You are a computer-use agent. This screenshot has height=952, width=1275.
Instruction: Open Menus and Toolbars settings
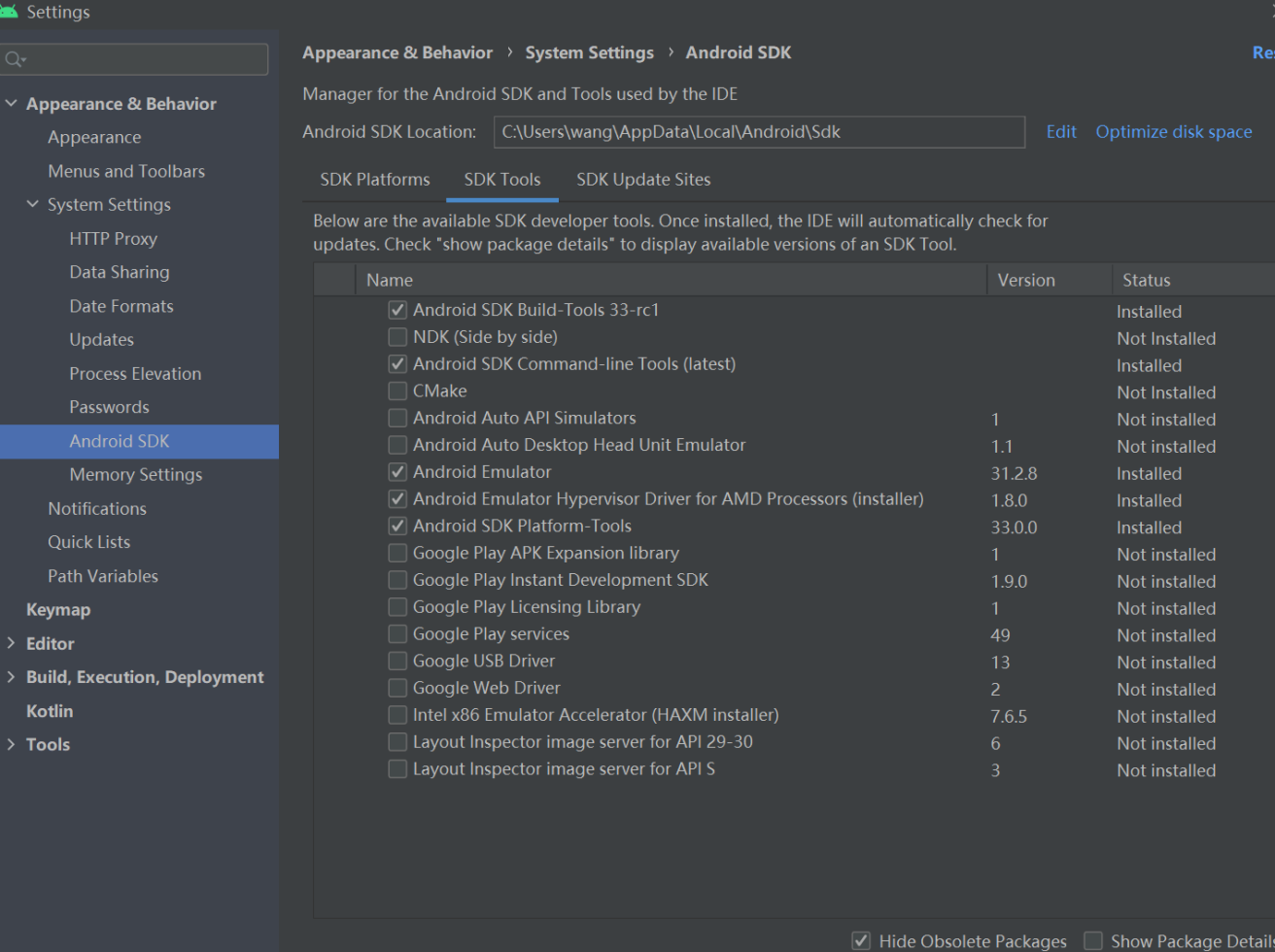[126, 171]
